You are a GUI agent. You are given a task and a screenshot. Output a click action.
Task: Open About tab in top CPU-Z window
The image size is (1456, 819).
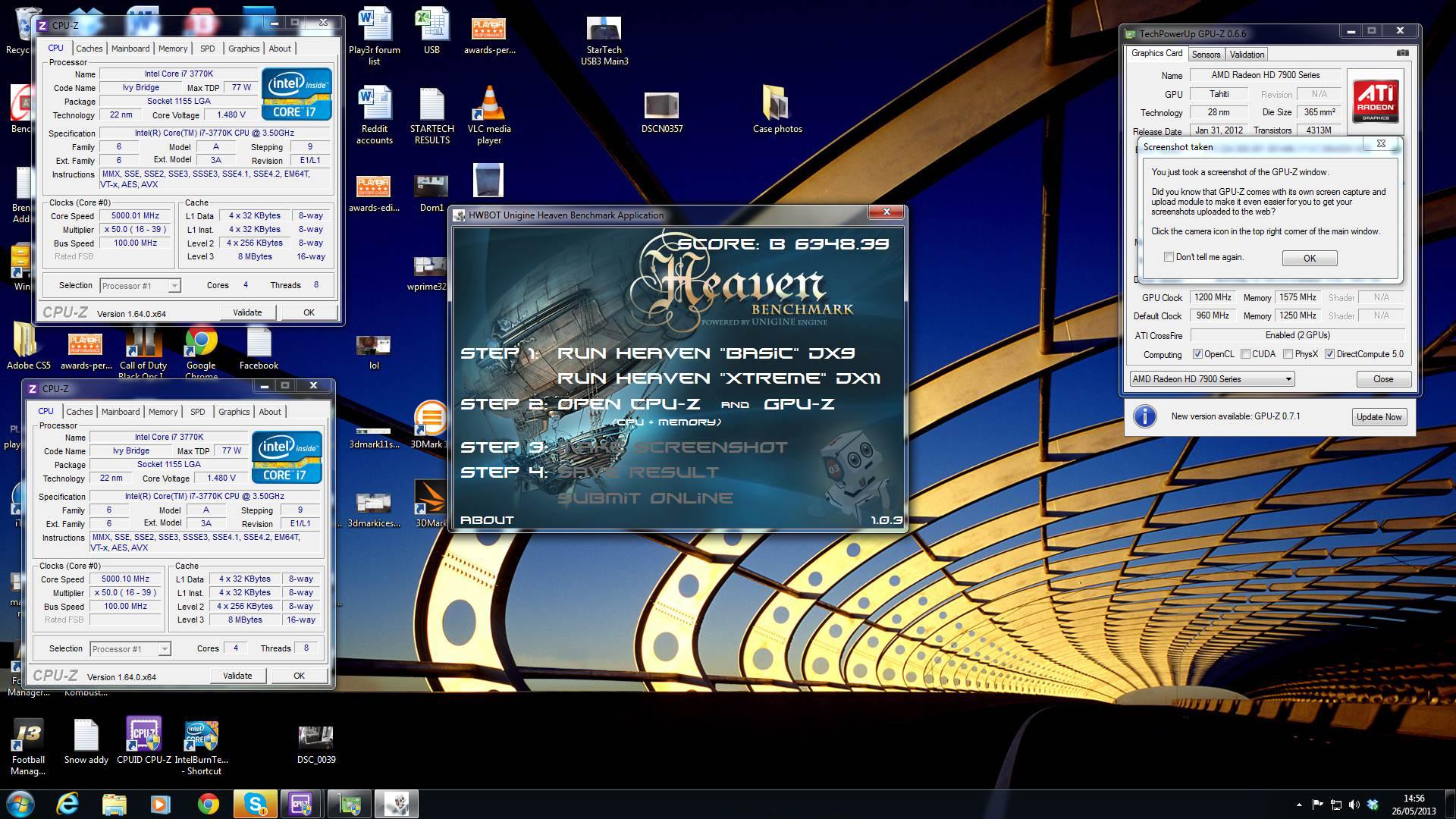point(280,49)
